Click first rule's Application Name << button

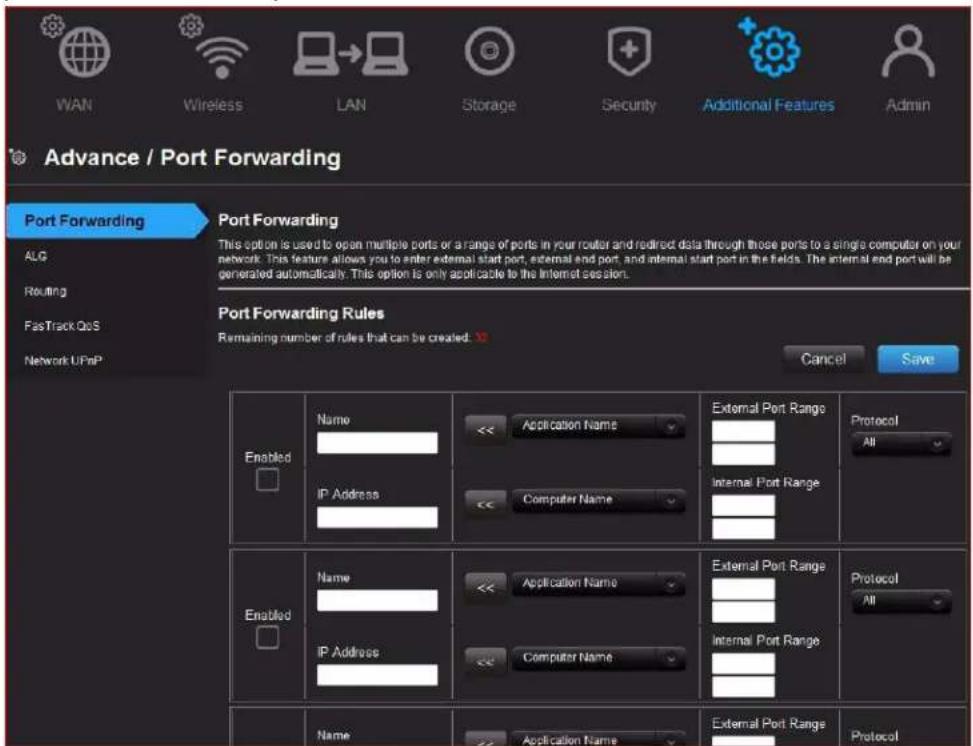point(485,429)
